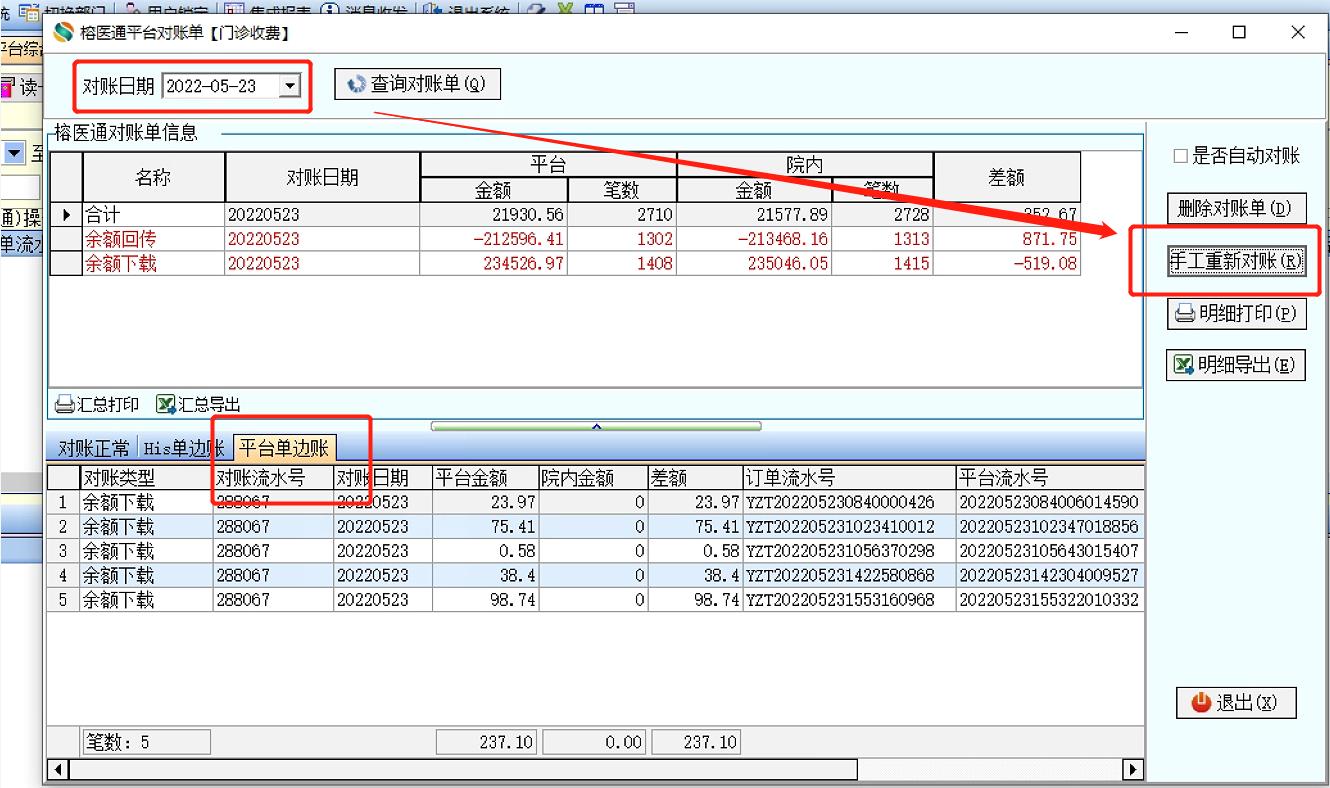Click the 删除对账单(D) button
Screen dimensions: 1330x788
[x=1236, y=209]
